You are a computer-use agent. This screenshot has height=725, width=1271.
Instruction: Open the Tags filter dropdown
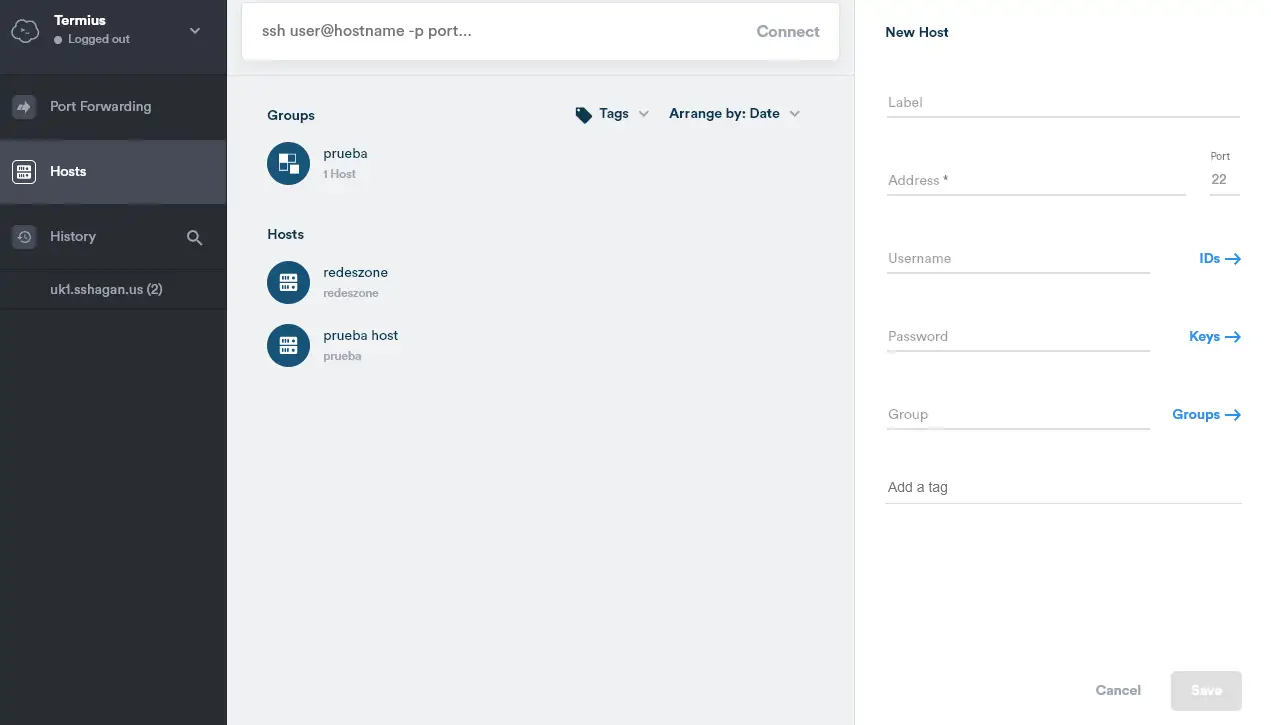click(x=612, y=114)
